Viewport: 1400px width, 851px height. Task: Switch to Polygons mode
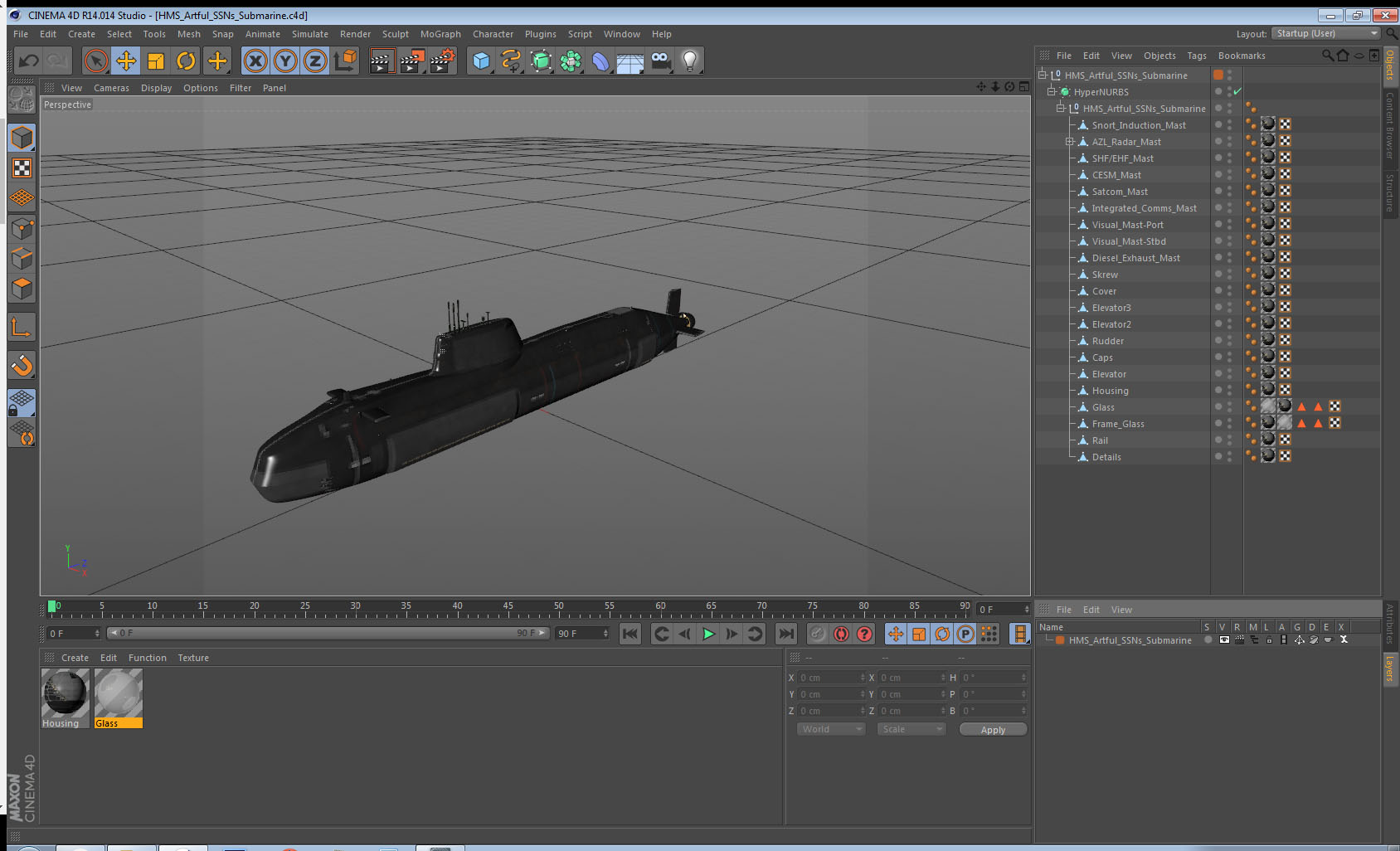[22, 288]
